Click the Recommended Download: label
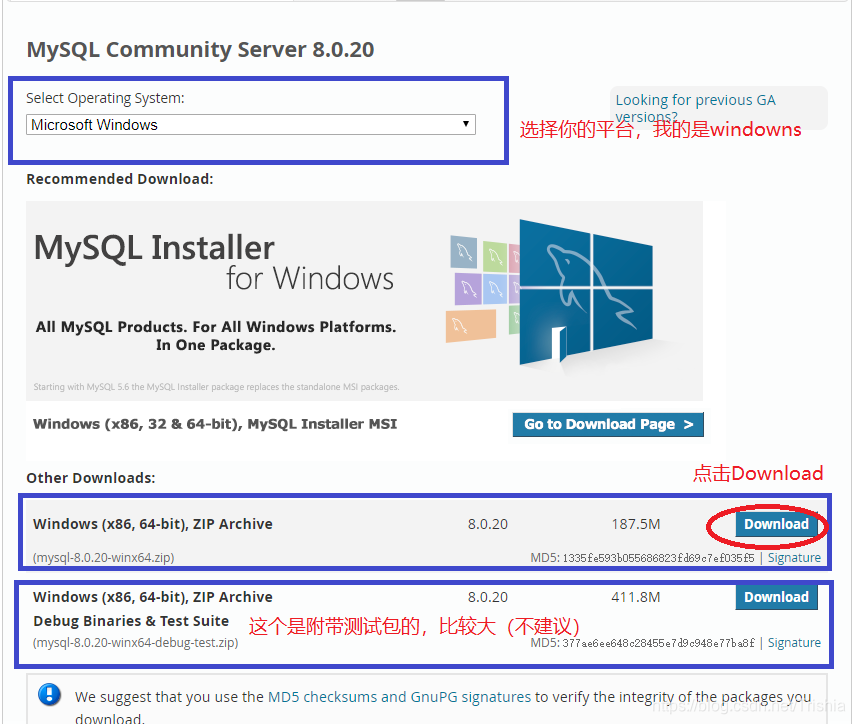 pos(120,179)
